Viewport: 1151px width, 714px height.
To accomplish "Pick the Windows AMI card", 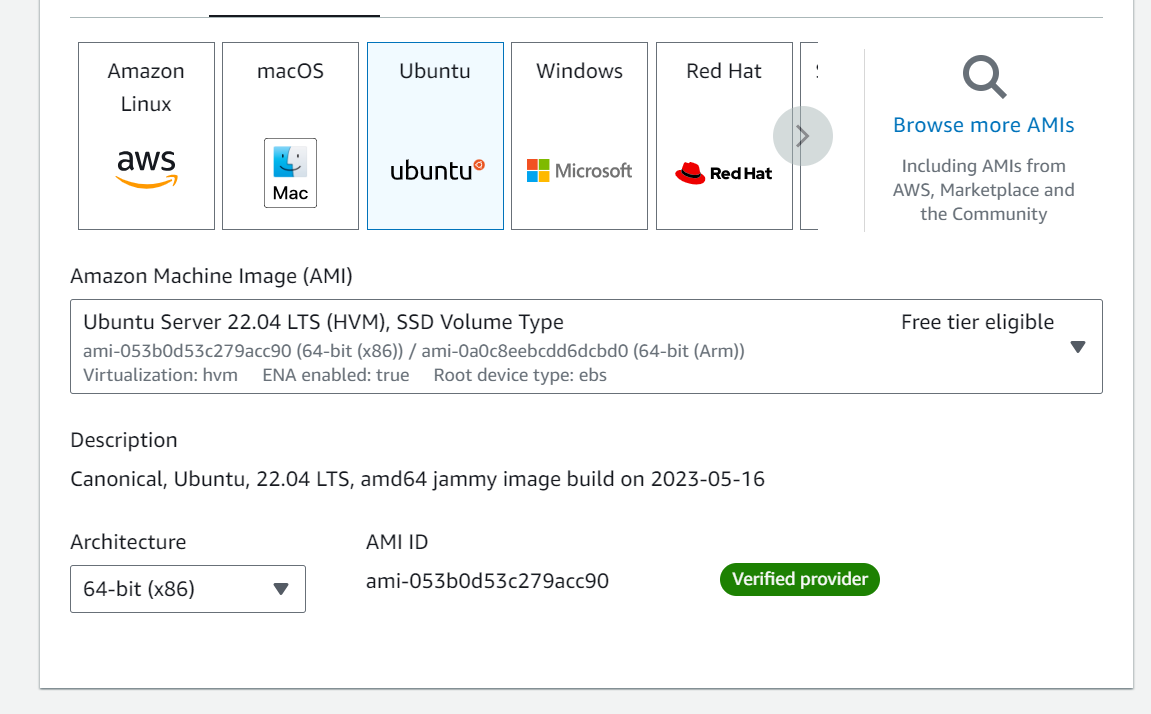I will point(579,136).
